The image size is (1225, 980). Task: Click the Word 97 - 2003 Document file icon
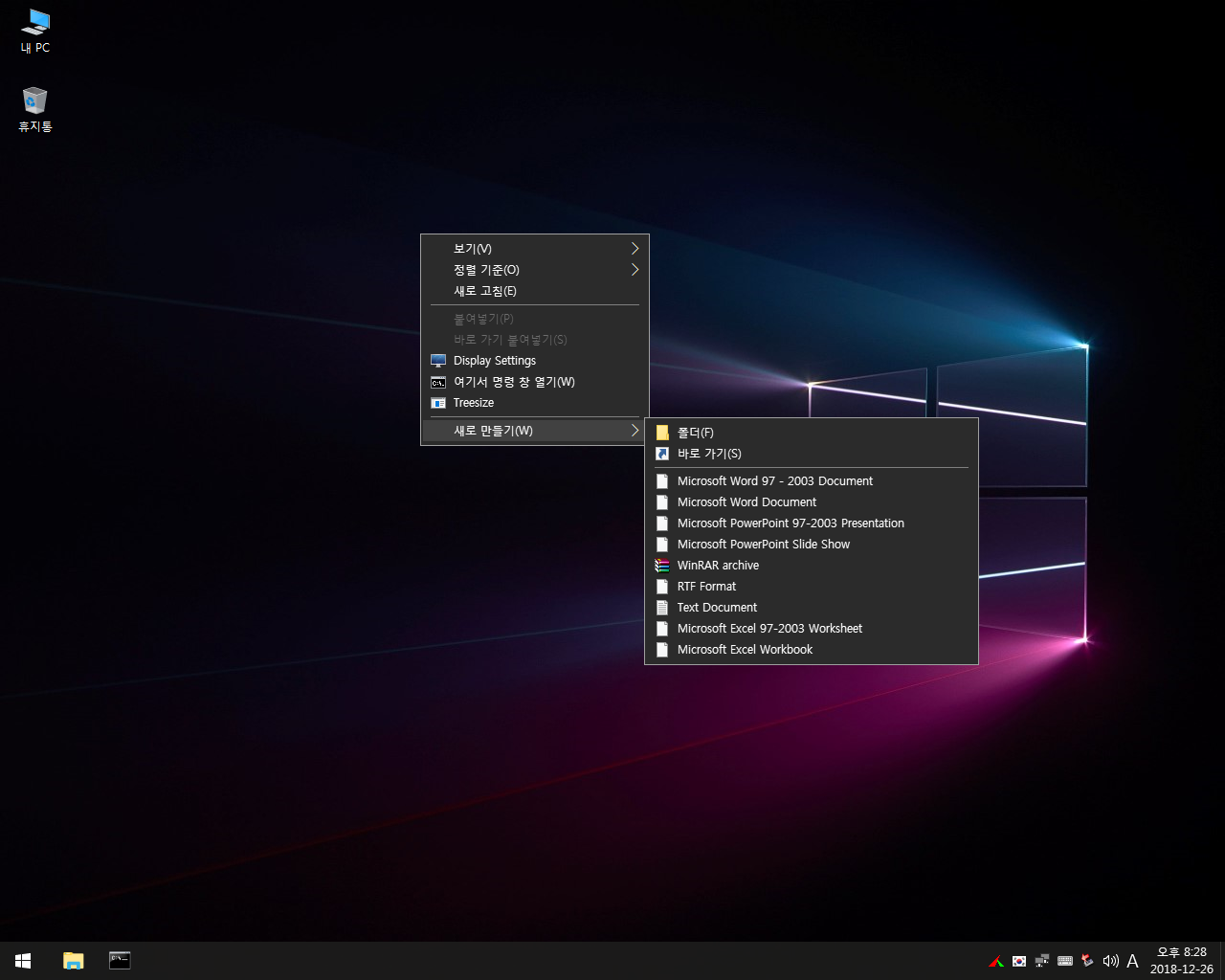click(x=662, y=481)
